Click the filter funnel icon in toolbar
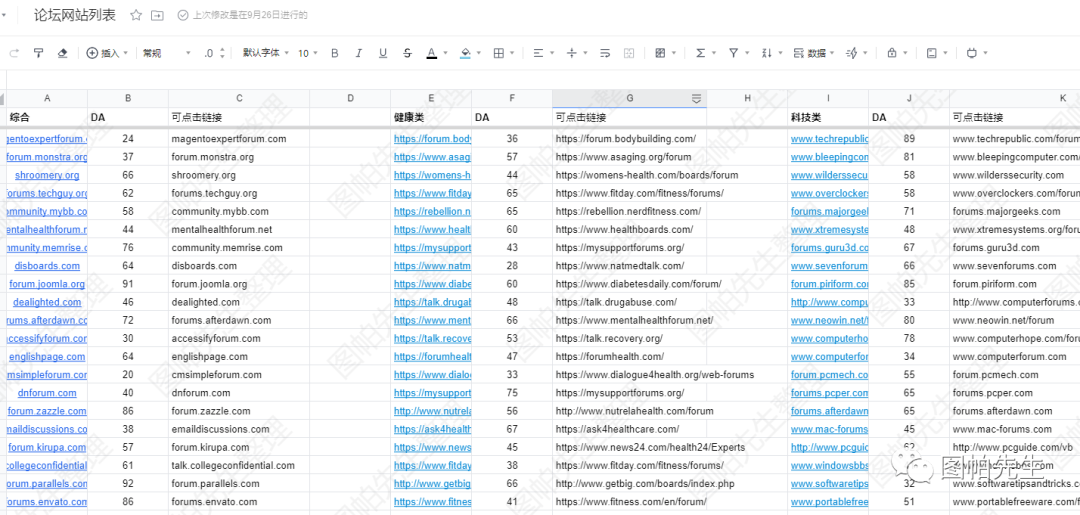 [734, 53]
